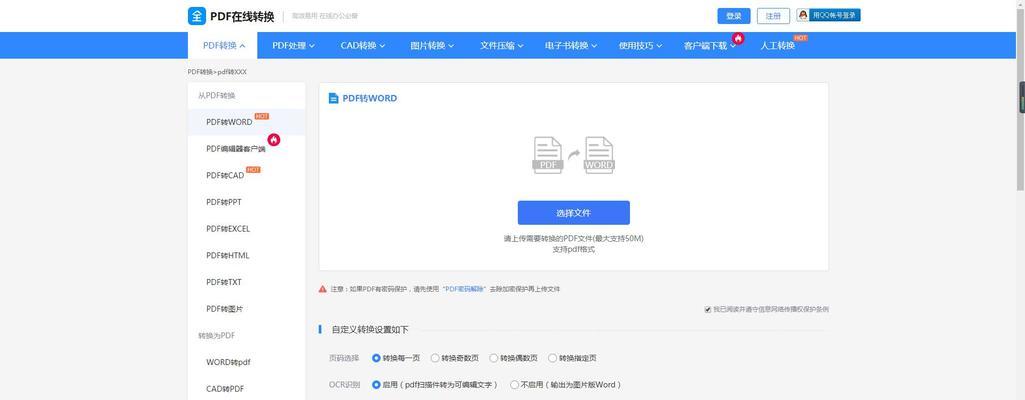This screenshot has width=1025, height=400.
Task: Select the 转换奇数页 radio option
Action: click(x=436, y=357)
